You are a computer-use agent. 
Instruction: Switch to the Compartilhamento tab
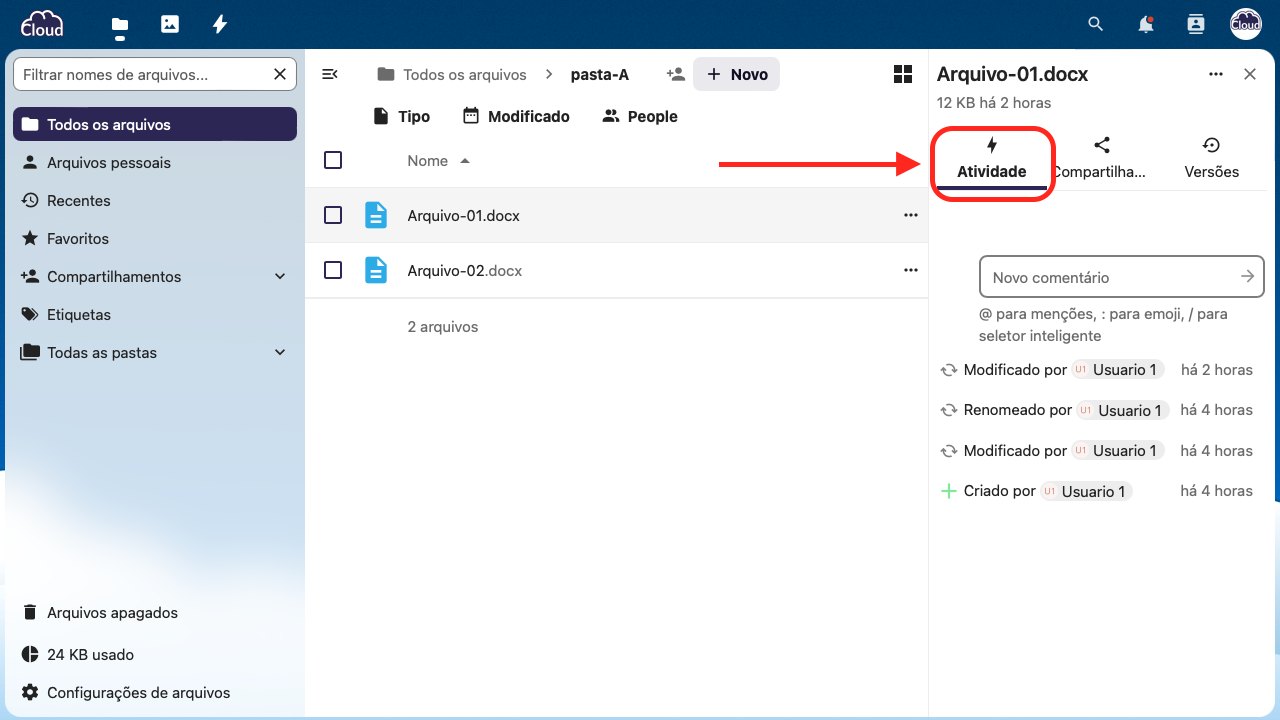click(x=1101, y=160)
